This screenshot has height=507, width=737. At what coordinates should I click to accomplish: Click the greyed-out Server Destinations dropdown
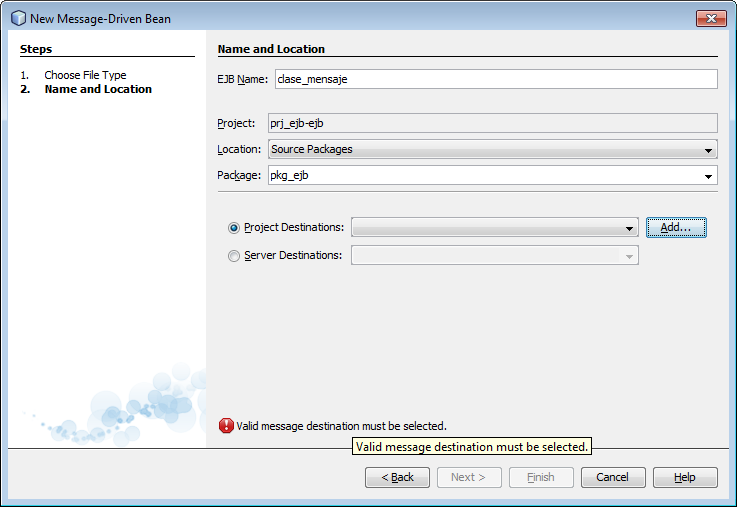[x=494, y=256]
